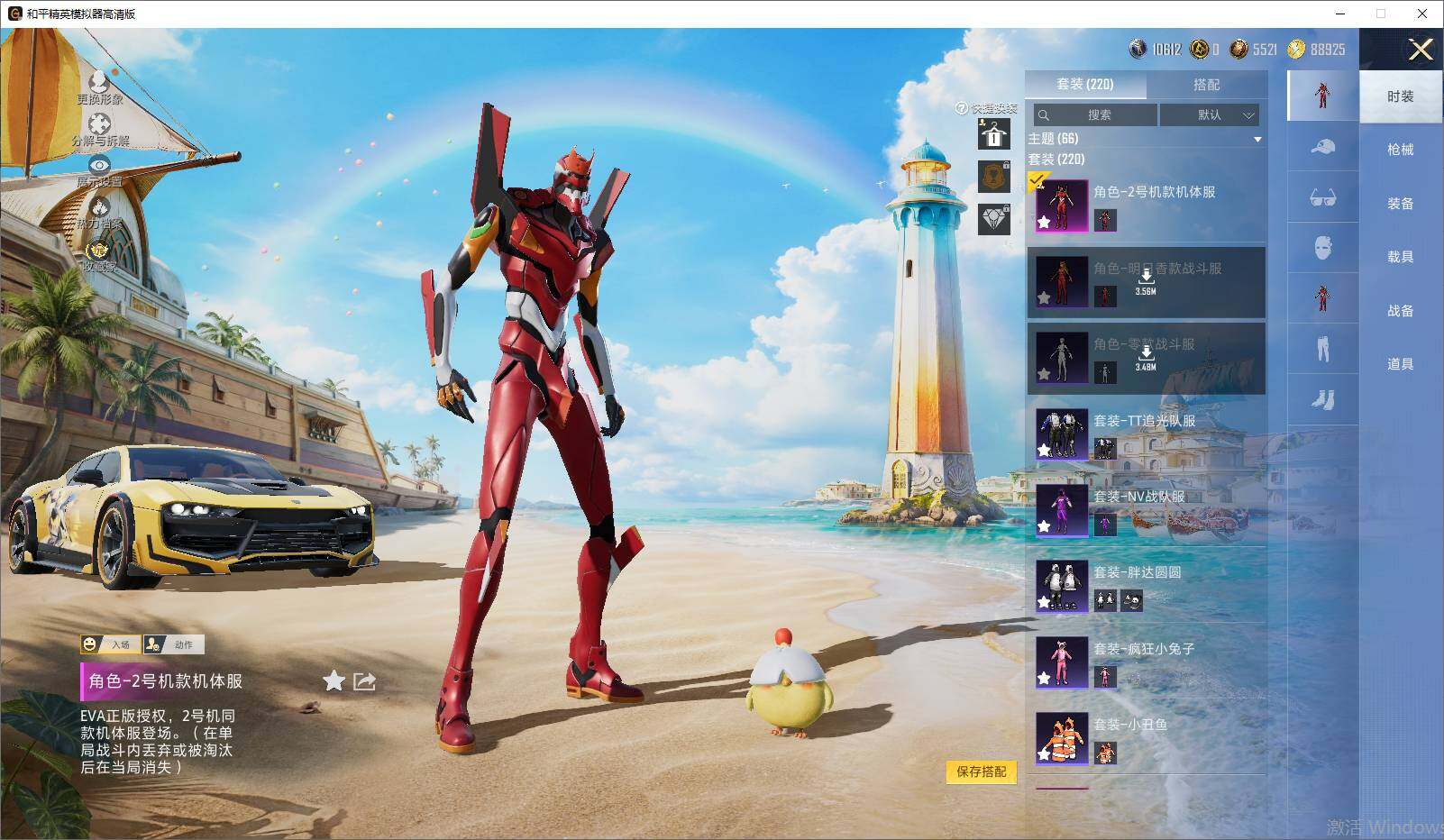Toggle favorite star on 疯狂小兔子
The width and height of the screenshot is (1444, 840).
tap(1044, 678)
